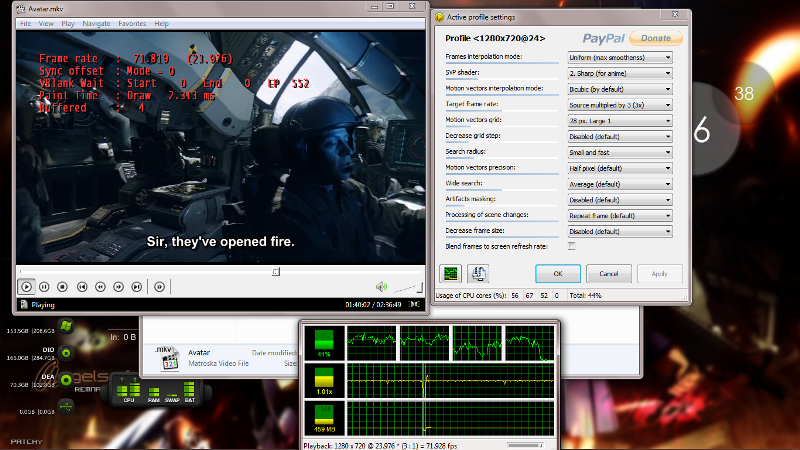
Task: Click the playing status icon in the status bar
Action: 24,305
